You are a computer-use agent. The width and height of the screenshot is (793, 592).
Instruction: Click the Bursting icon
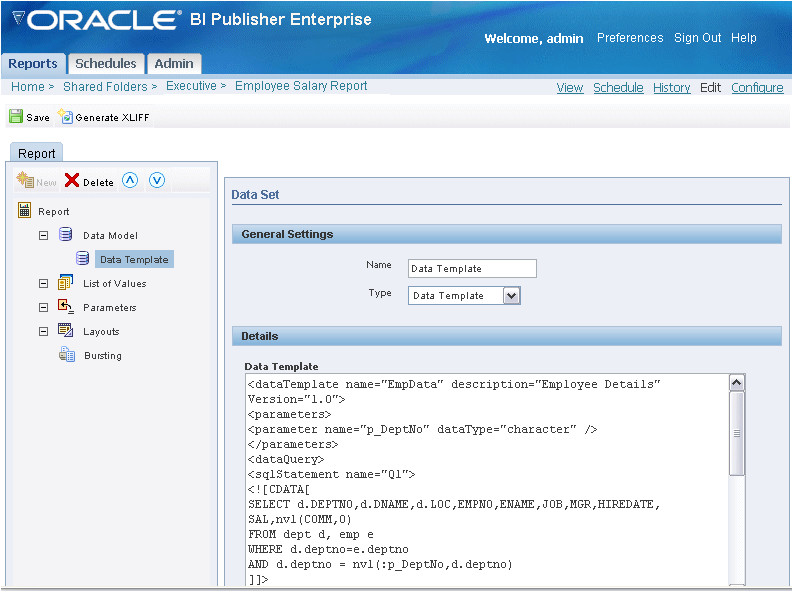67,354
